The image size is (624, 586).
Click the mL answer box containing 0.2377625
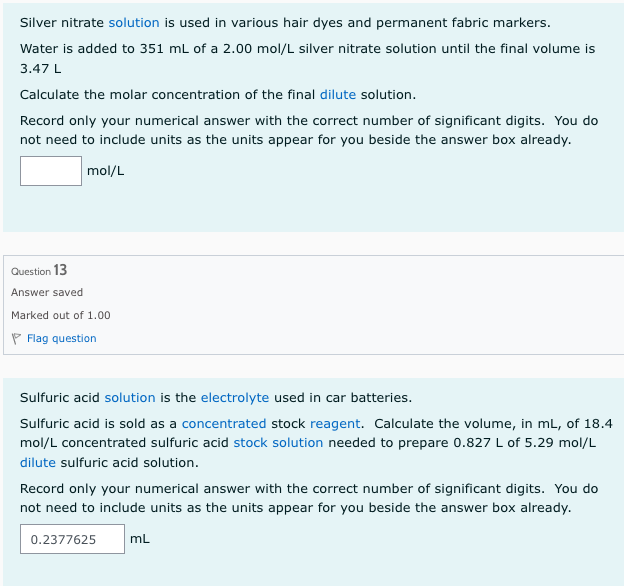[x=72, y=539]
